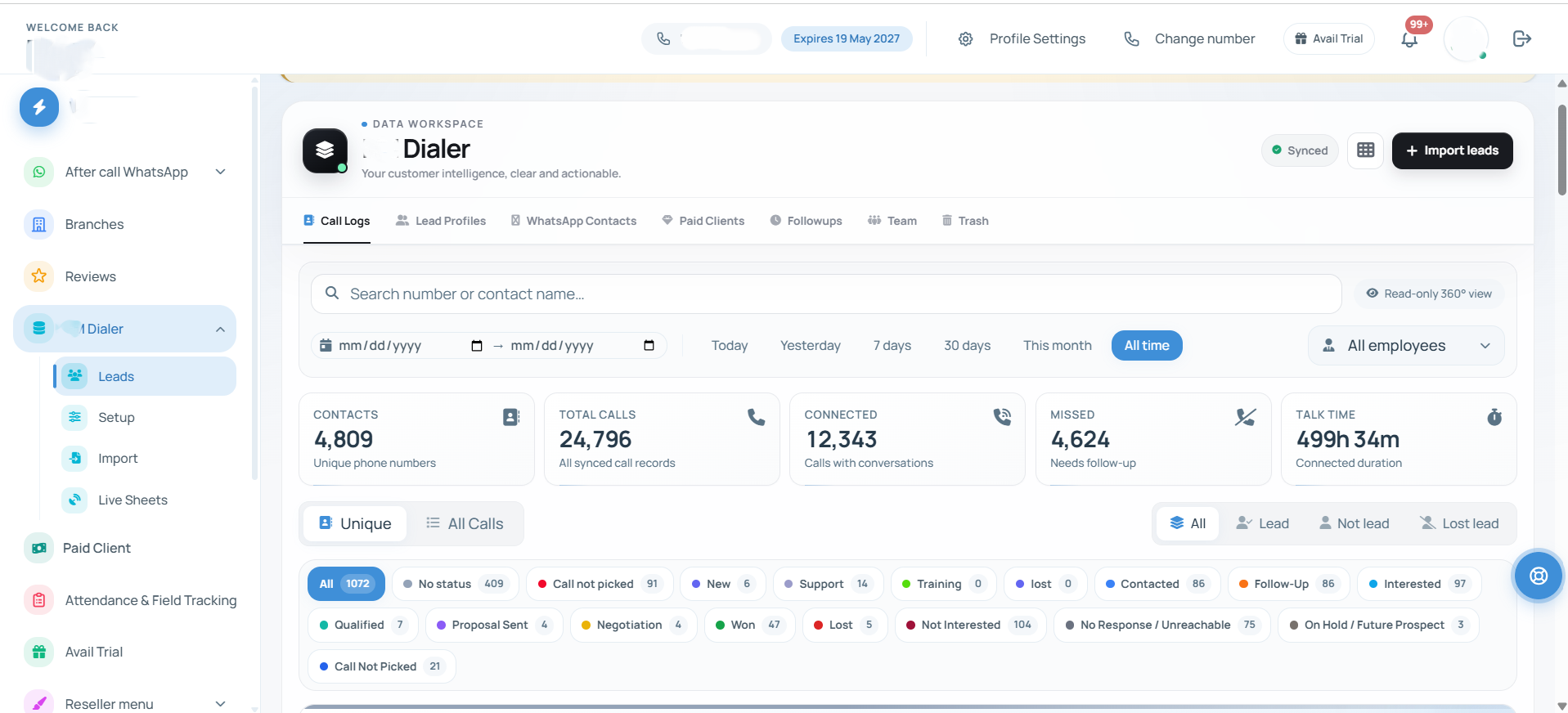Viewport: 1568px width, 713px height.
Task: Filter by Lost lead type
Action: [x=1459, y=523]
